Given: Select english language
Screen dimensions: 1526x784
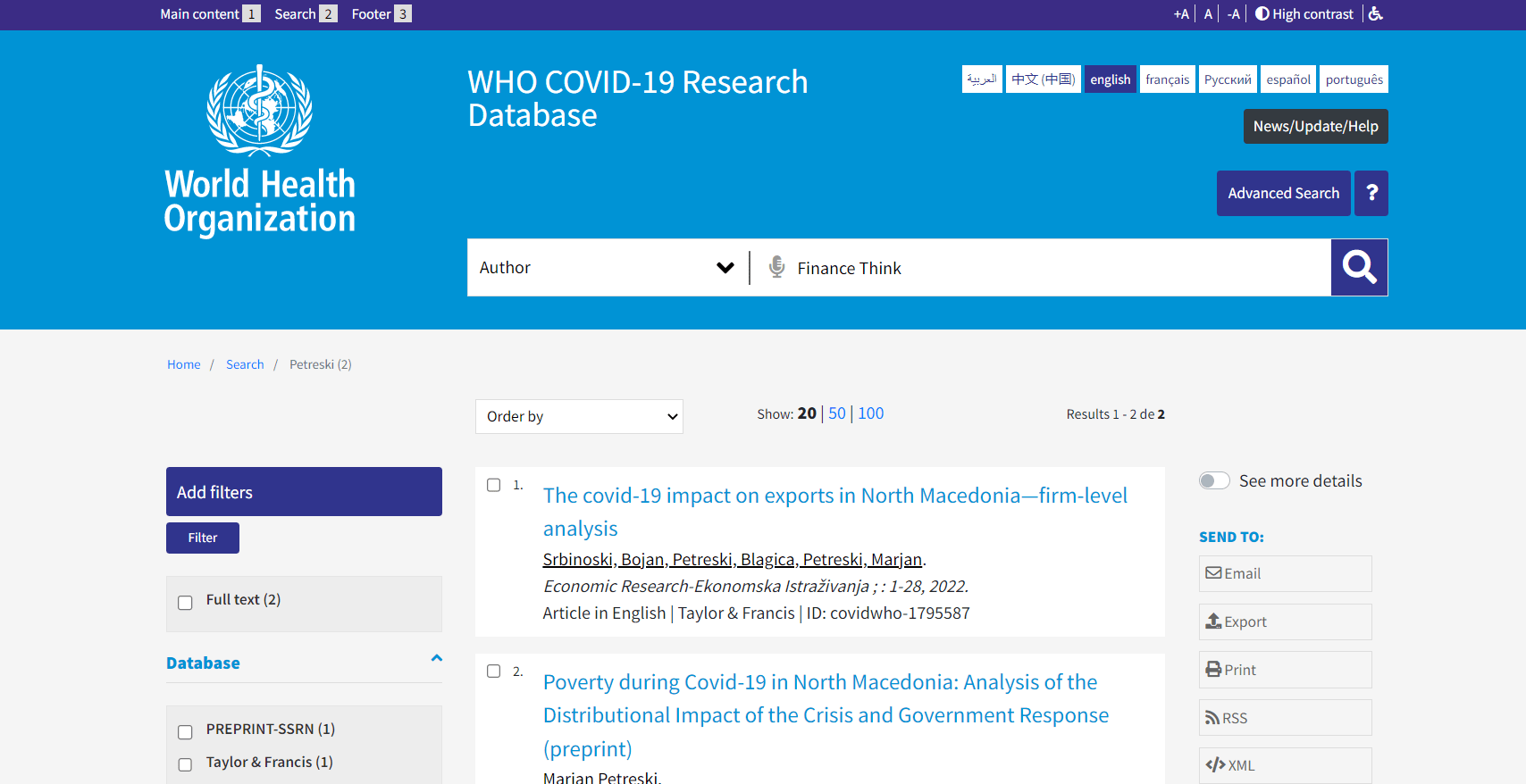Looking at the screenshot, I should (x=1111, y=79).
